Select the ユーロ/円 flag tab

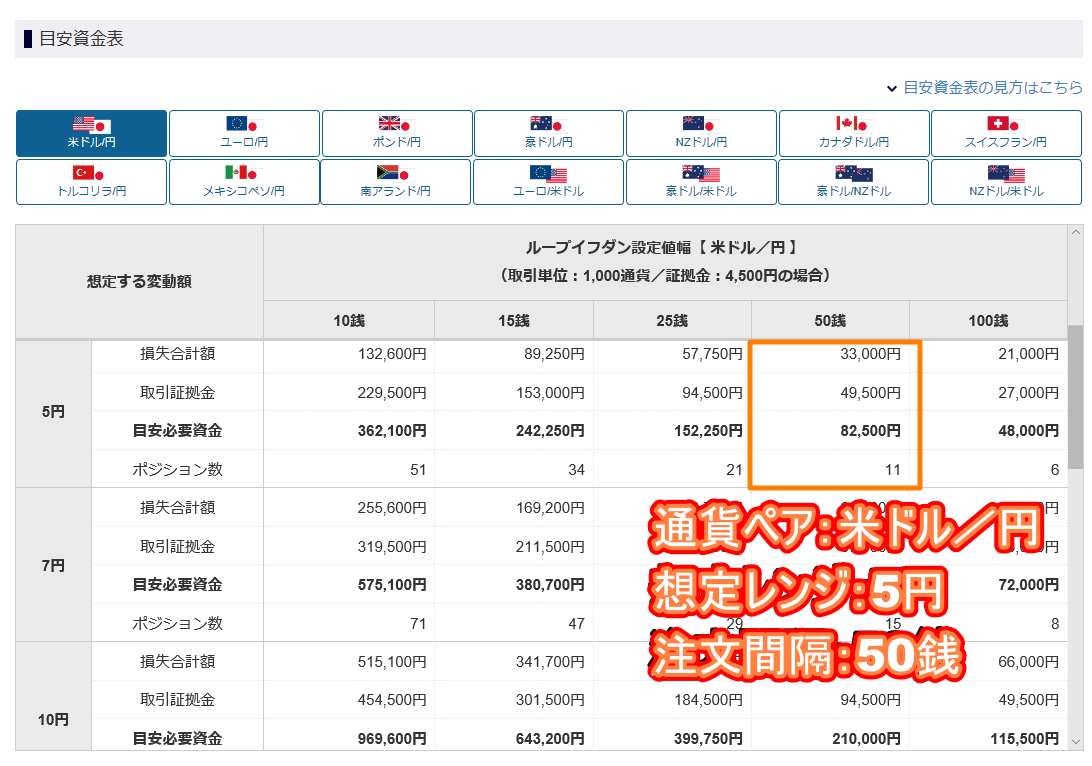(244, 133)
